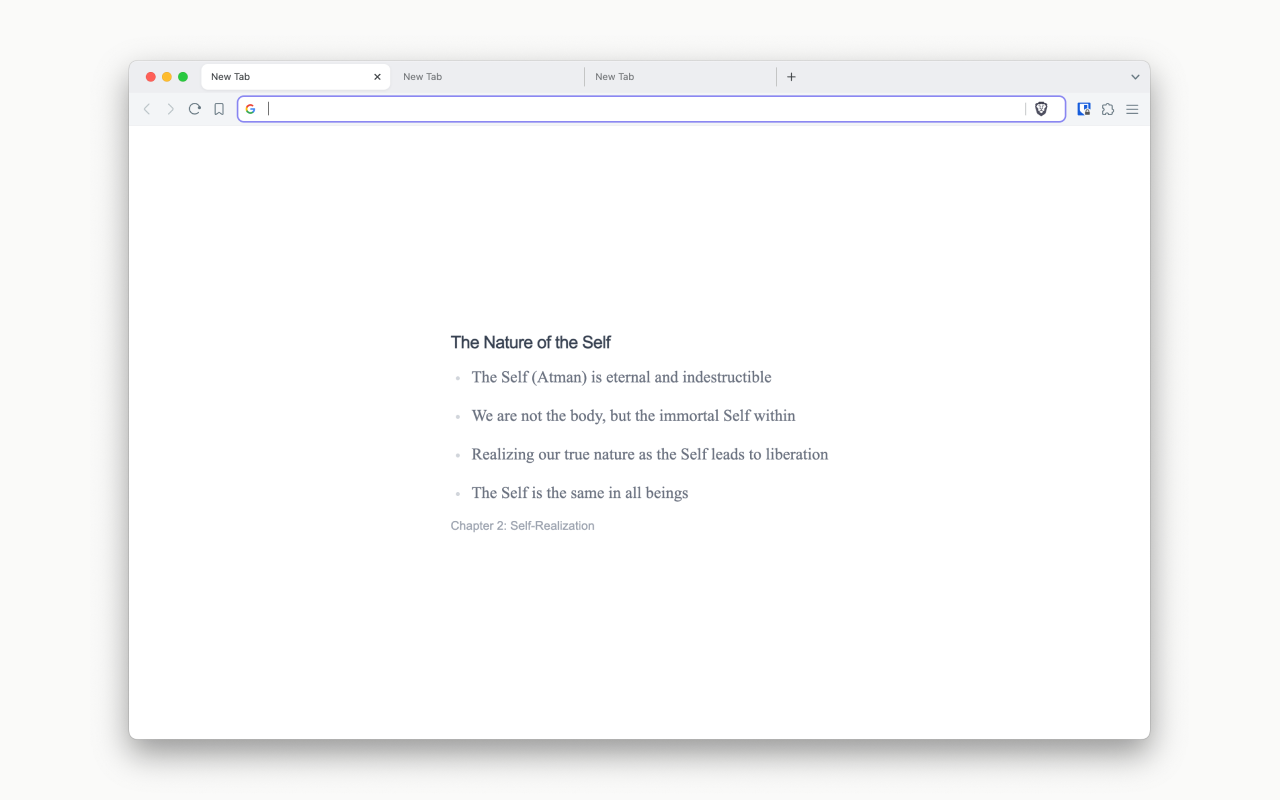The image size is (1280, 800).
Task: Open the Extensions puzzle icon
Action: tap(1108, 109)
